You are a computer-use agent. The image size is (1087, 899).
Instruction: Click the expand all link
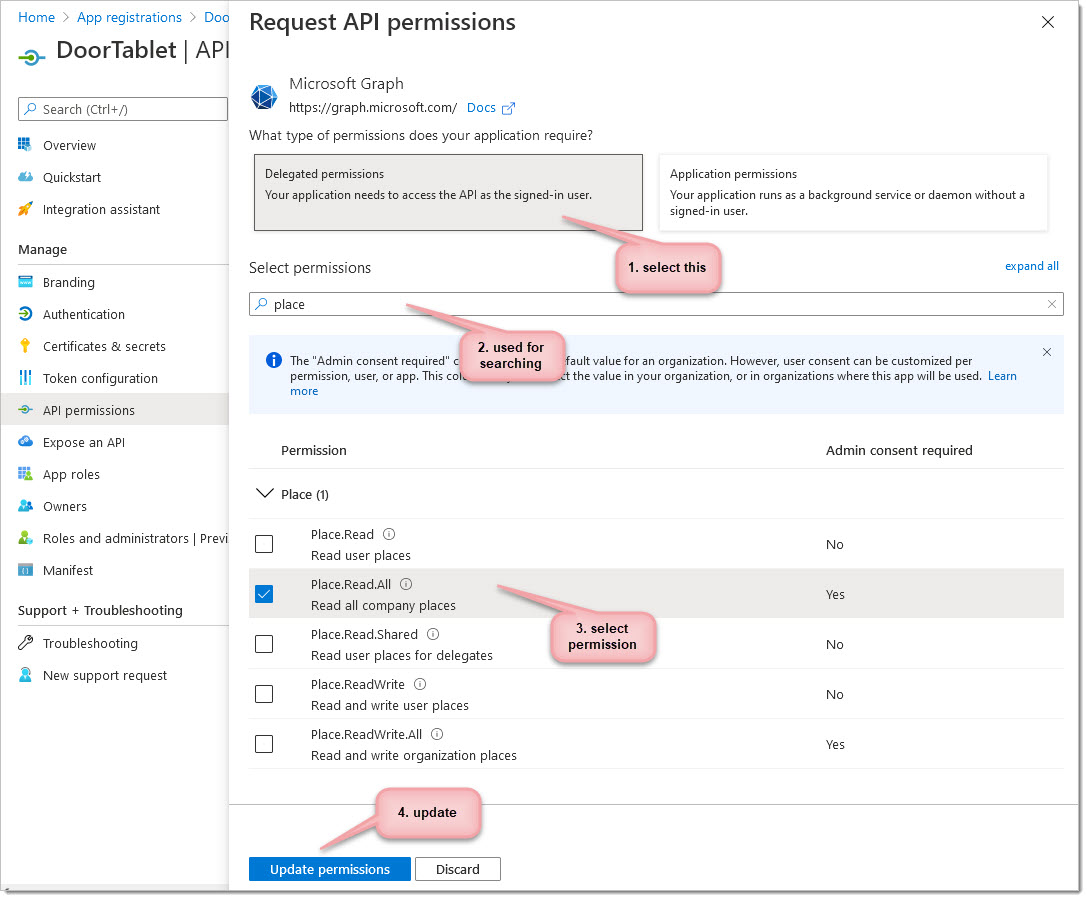point(1031,266)
